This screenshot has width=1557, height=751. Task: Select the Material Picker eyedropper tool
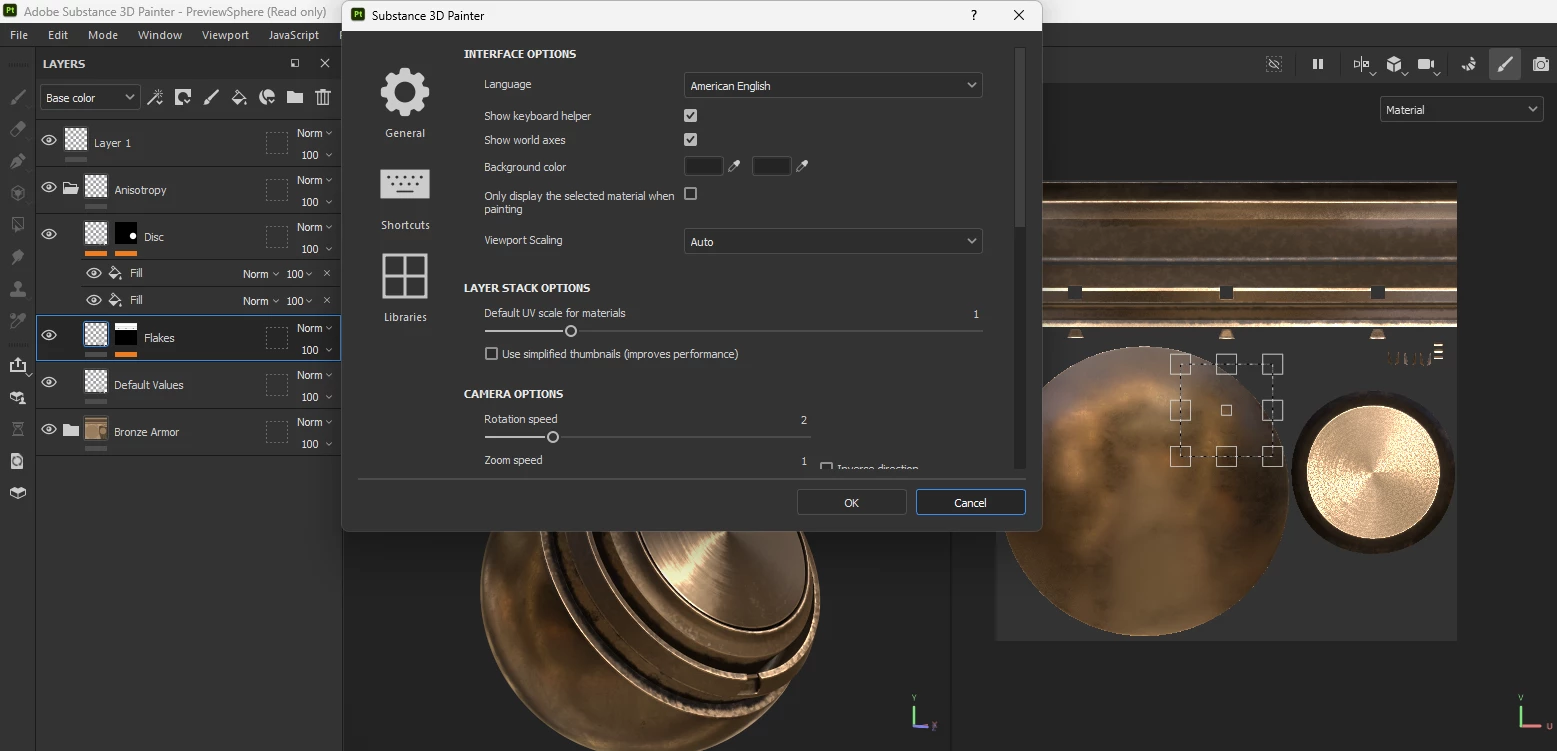tap(17, 321)
